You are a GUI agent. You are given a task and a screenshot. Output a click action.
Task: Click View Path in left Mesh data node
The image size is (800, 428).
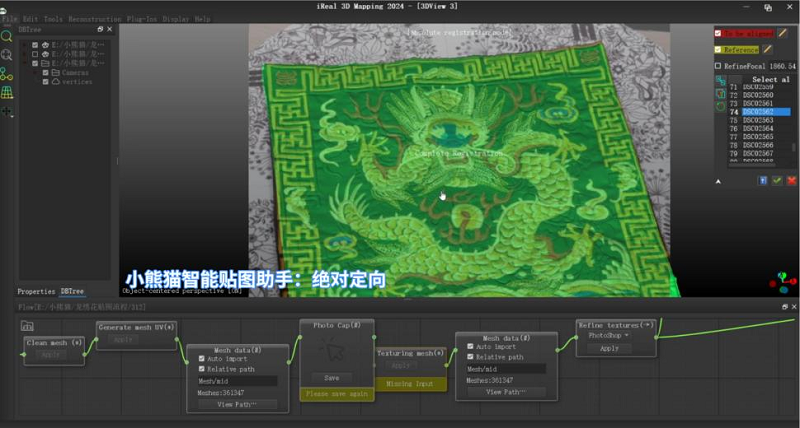237,405
